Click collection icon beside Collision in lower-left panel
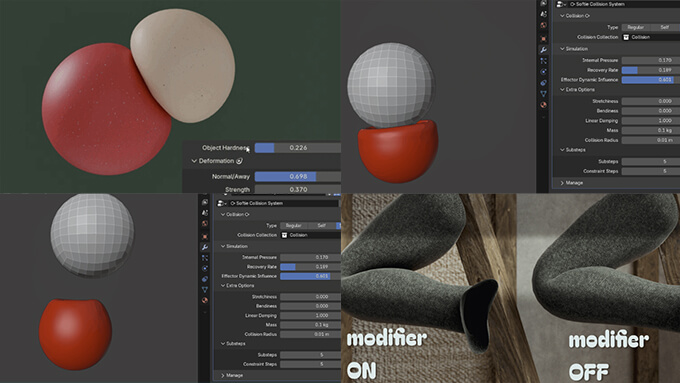Image resolution: width=680 pixels, height=383 pixels. point(284,235)
